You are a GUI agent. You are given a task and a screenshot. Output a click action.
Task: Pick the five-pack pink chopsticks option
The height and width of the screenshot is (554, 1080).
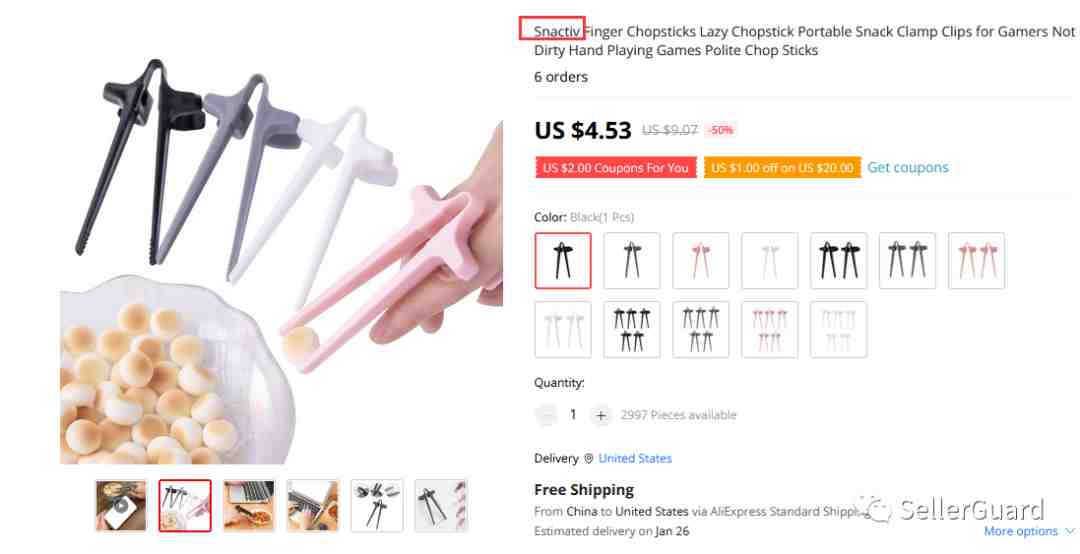pos(769,329)
